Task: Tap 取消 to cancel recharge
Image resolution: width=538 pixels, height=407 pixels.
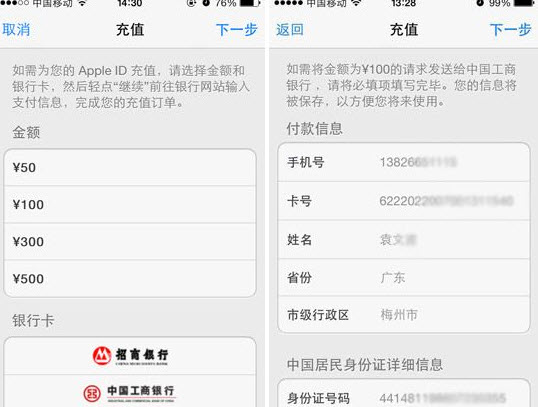Action: tap(16, 30)
